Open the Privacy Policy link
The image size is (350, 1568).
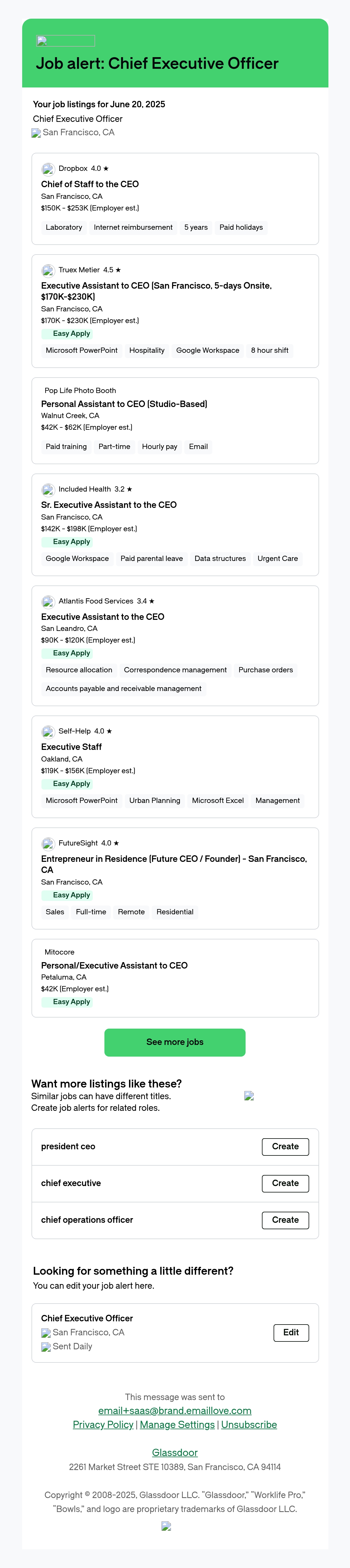[103, 1424]
